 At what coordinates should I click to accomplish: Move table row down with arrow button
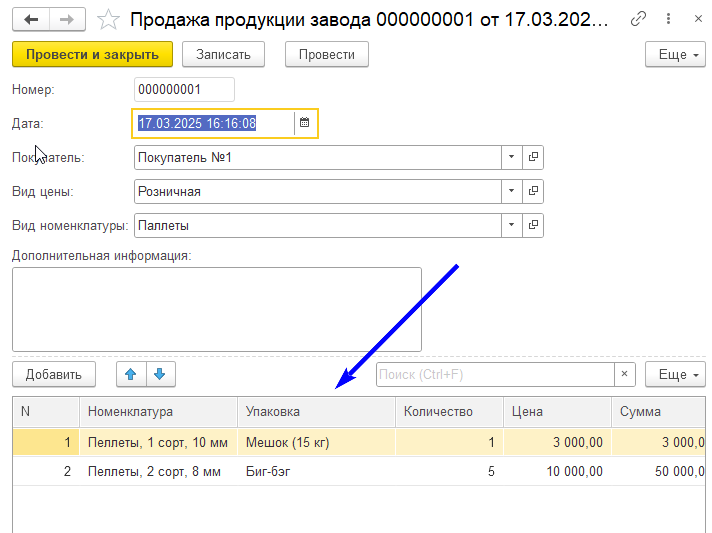tap(160, 374)
